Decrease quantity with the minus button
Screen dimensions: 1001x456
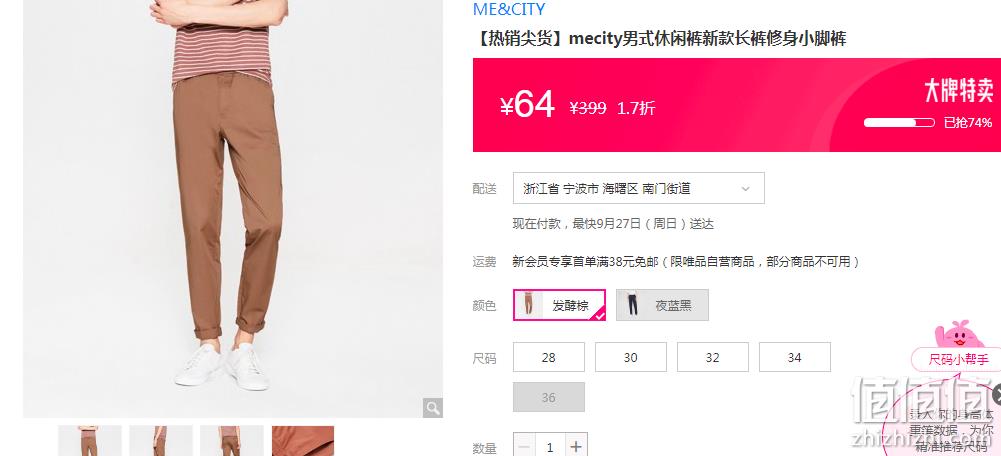point(524,446)
